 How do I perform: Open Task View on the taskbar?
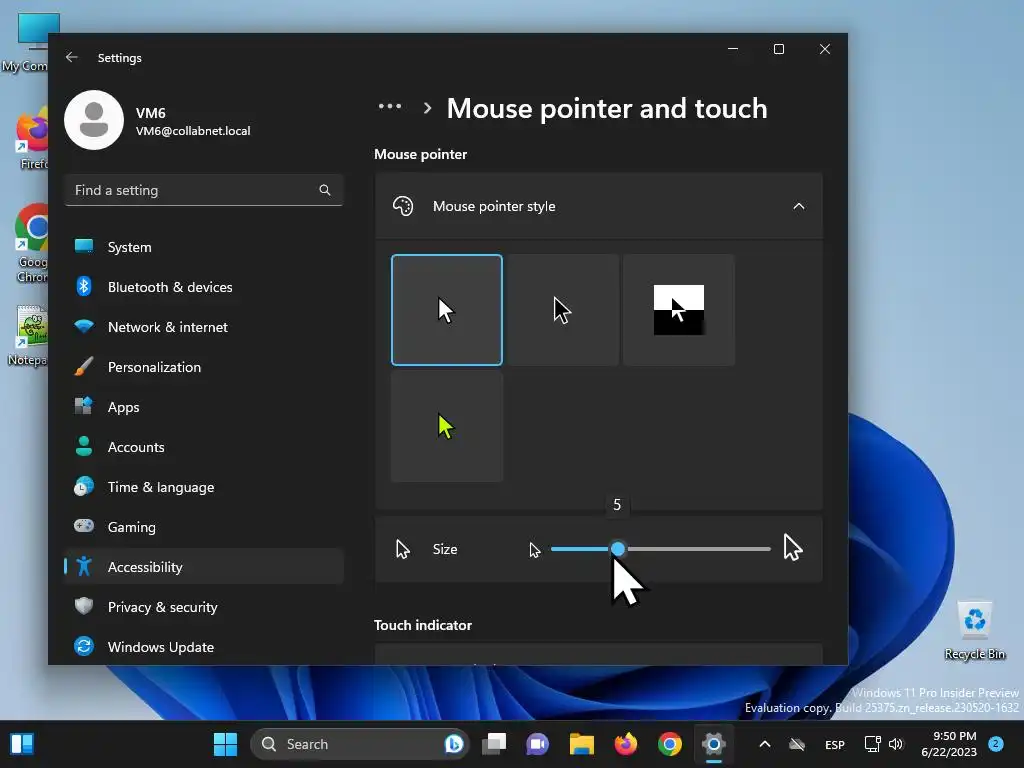(494, 744)
